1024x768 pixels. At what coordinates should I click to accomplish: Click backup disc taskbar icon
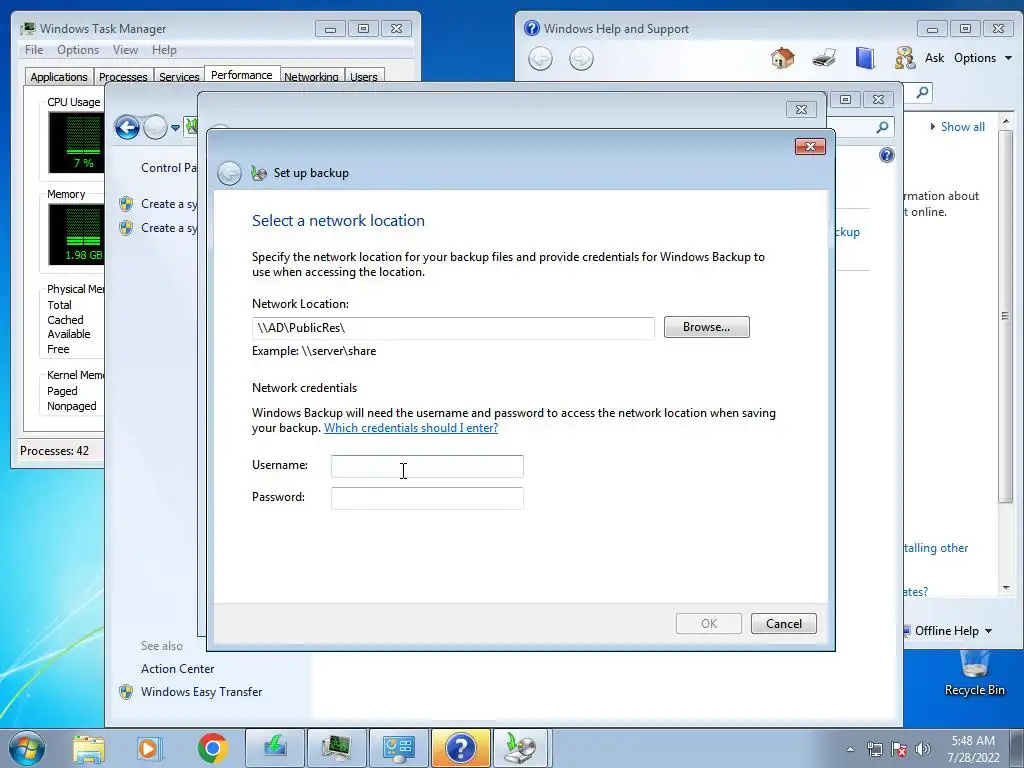pyautogui.click(x=521, y=748)
